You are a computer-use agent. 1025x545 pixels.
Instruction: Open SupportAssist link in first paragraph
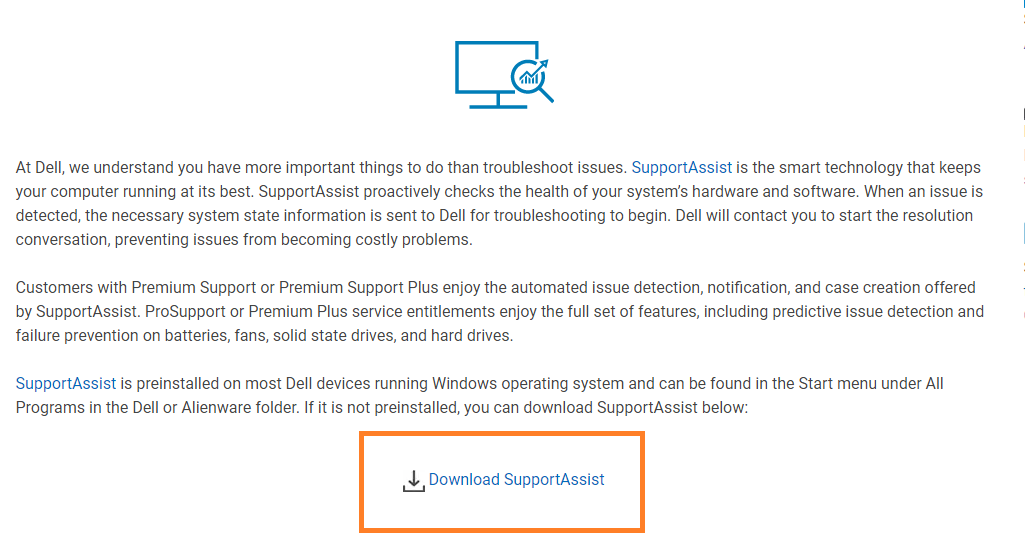click(x=681, y=167)
